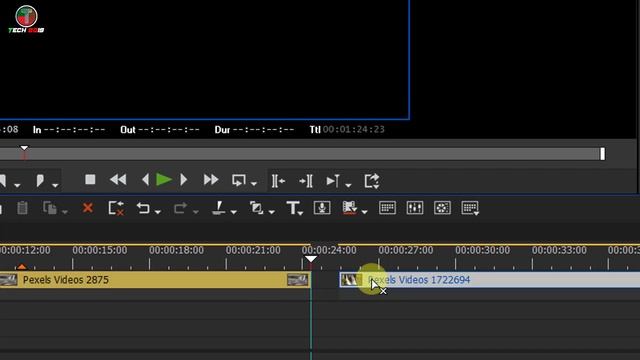Image resolution: width=640 pixels, height=360 pixels.
Task: Start playback with the green Play button
Action: pos(164,180)
